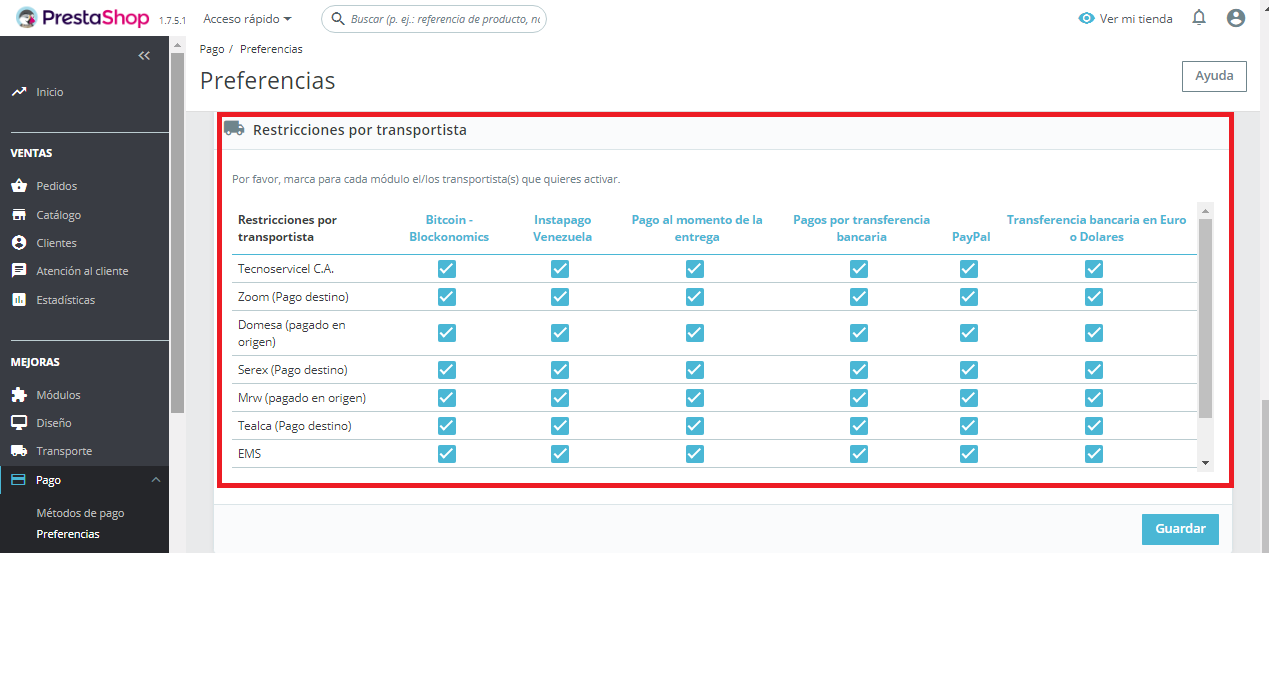Click PayPal column header
The width and height of the screenshot is (1269, 700).
[971, 237]
